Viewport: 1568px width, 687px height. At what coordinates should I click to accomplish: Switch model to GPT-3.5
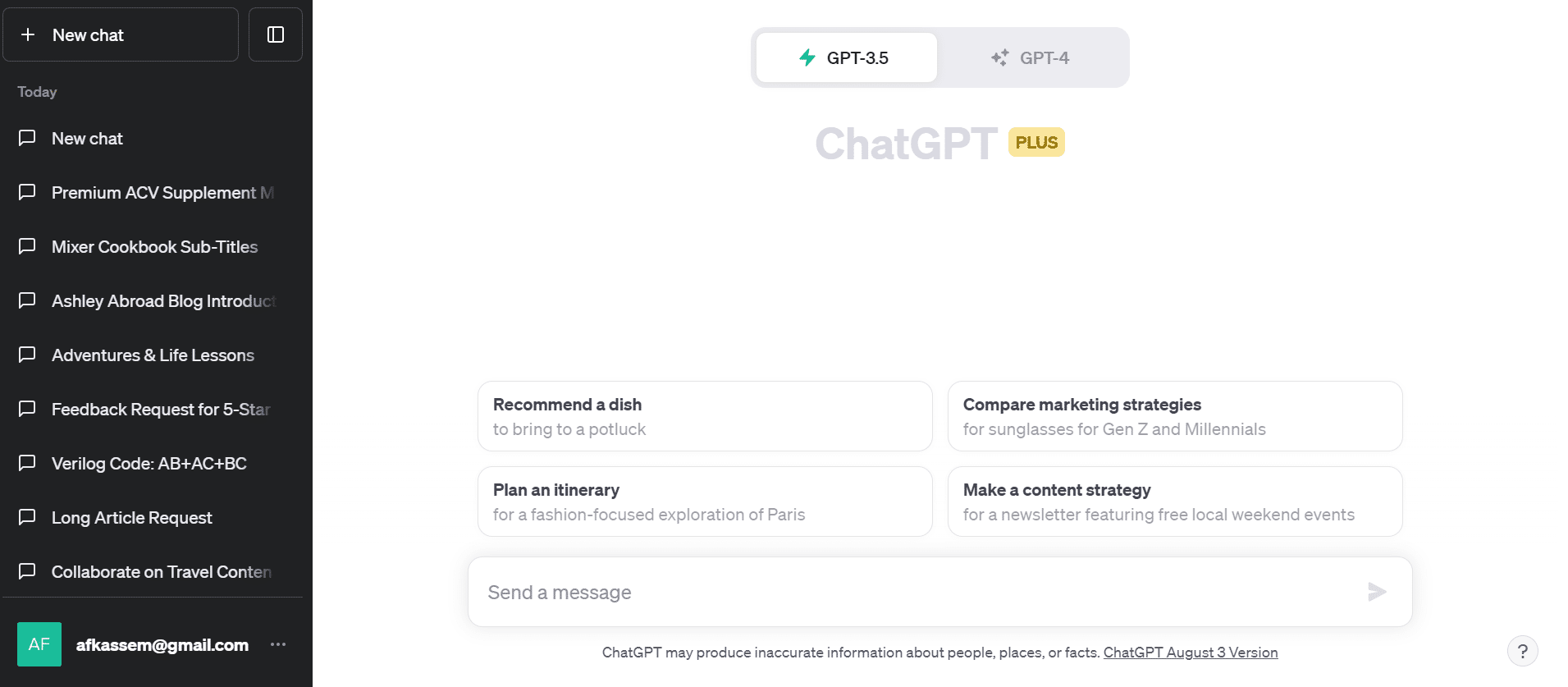(x=846, y=57)
